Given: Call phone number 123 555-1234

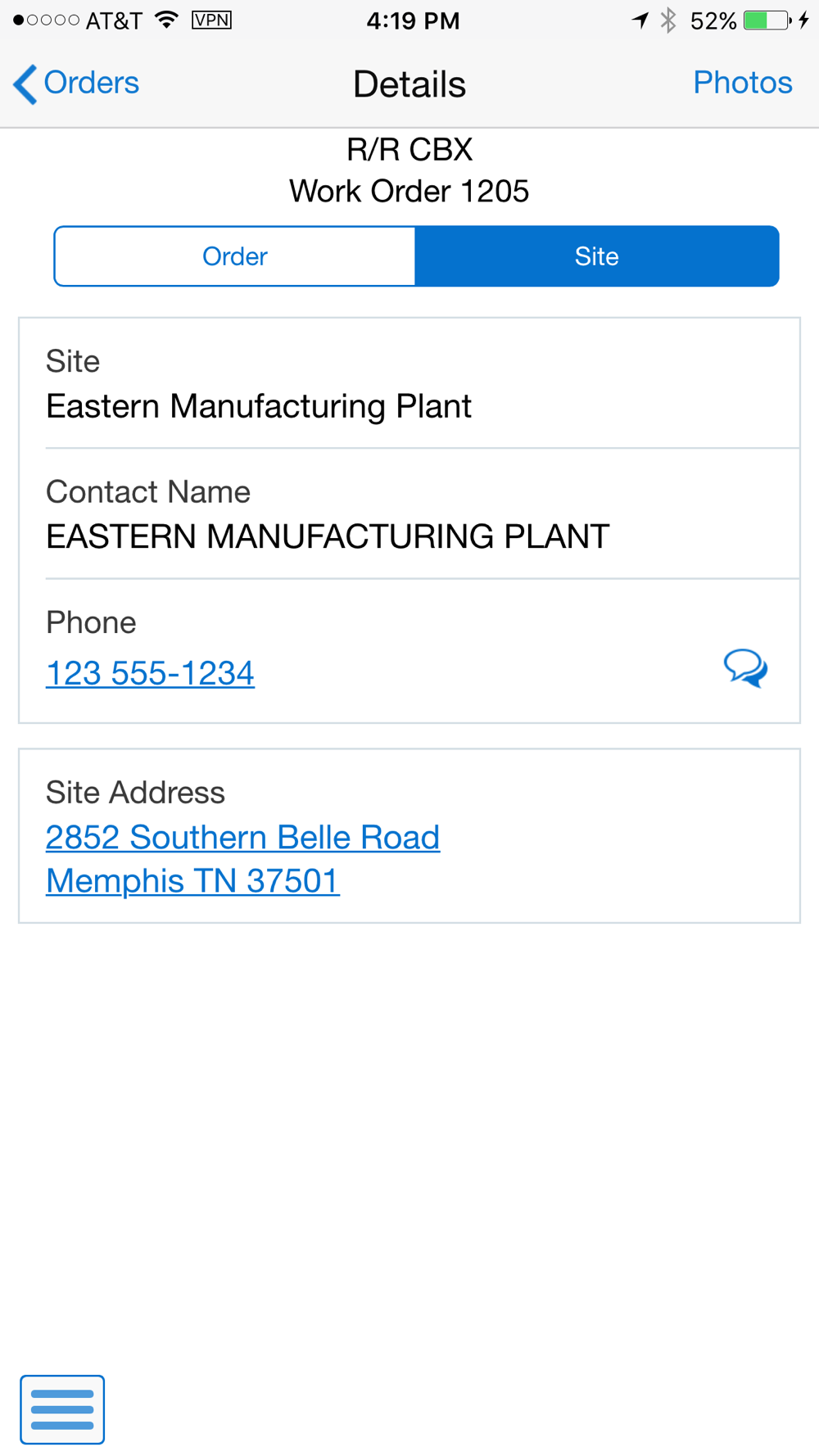Looking at the screenshot, I should [x=150, y=673].
